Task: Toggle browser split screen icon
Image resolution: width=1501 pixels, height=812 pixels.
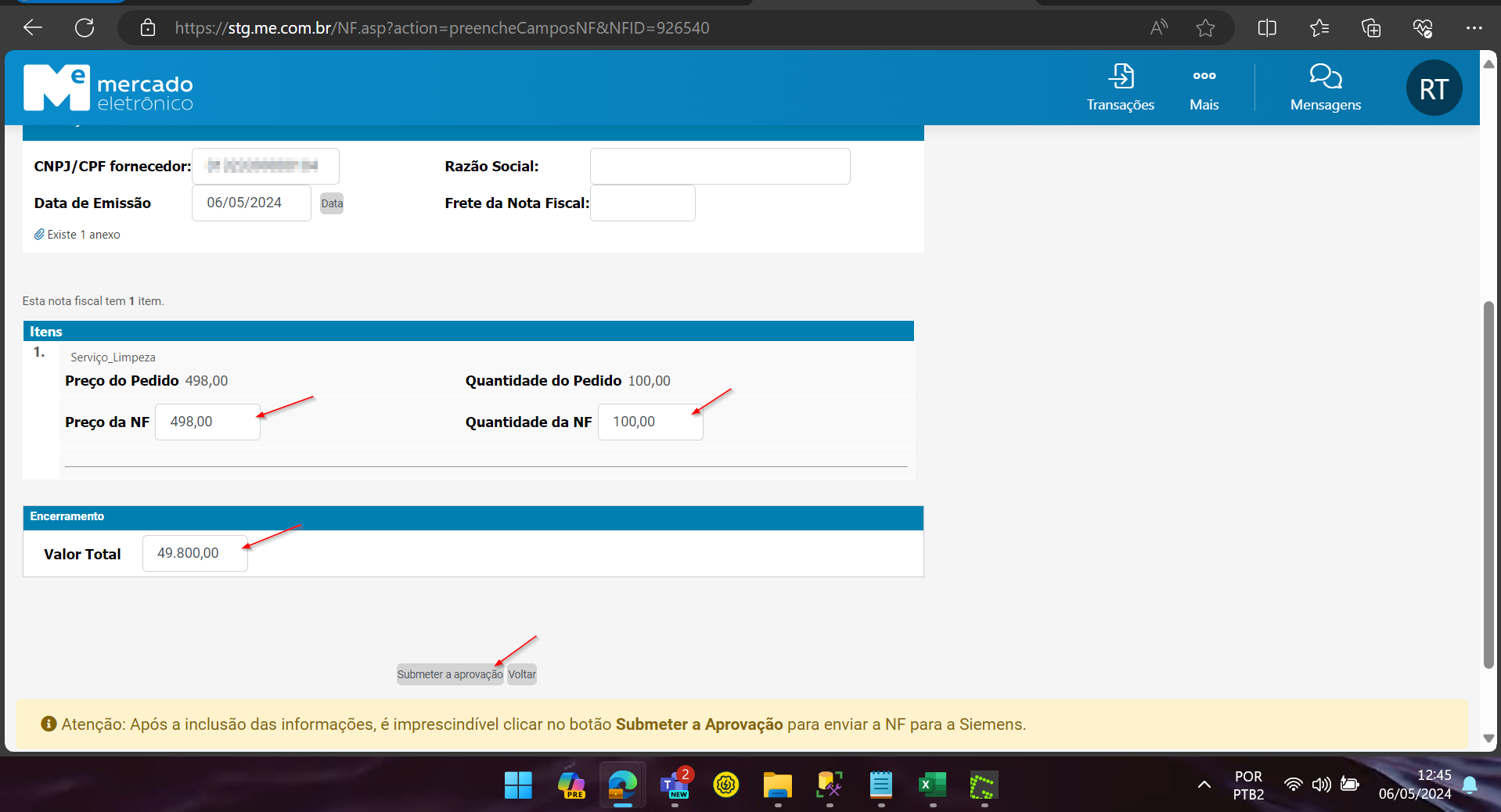Action: (1266, 28)
